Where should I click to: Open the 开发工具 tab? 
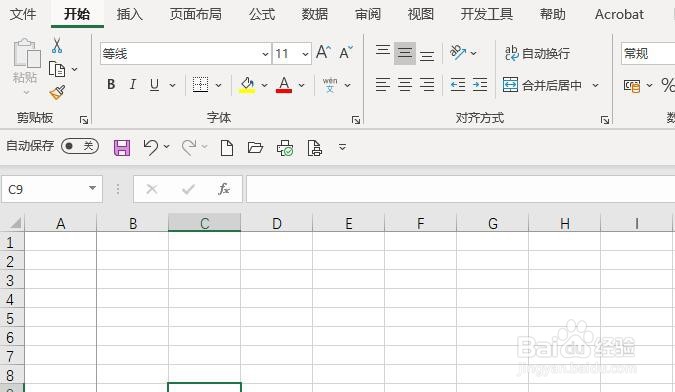pyautogui.click(x=487, y=14)
